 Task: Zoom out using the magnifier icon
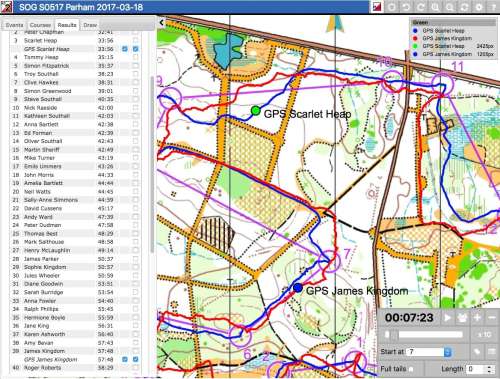tap(450, 7)
